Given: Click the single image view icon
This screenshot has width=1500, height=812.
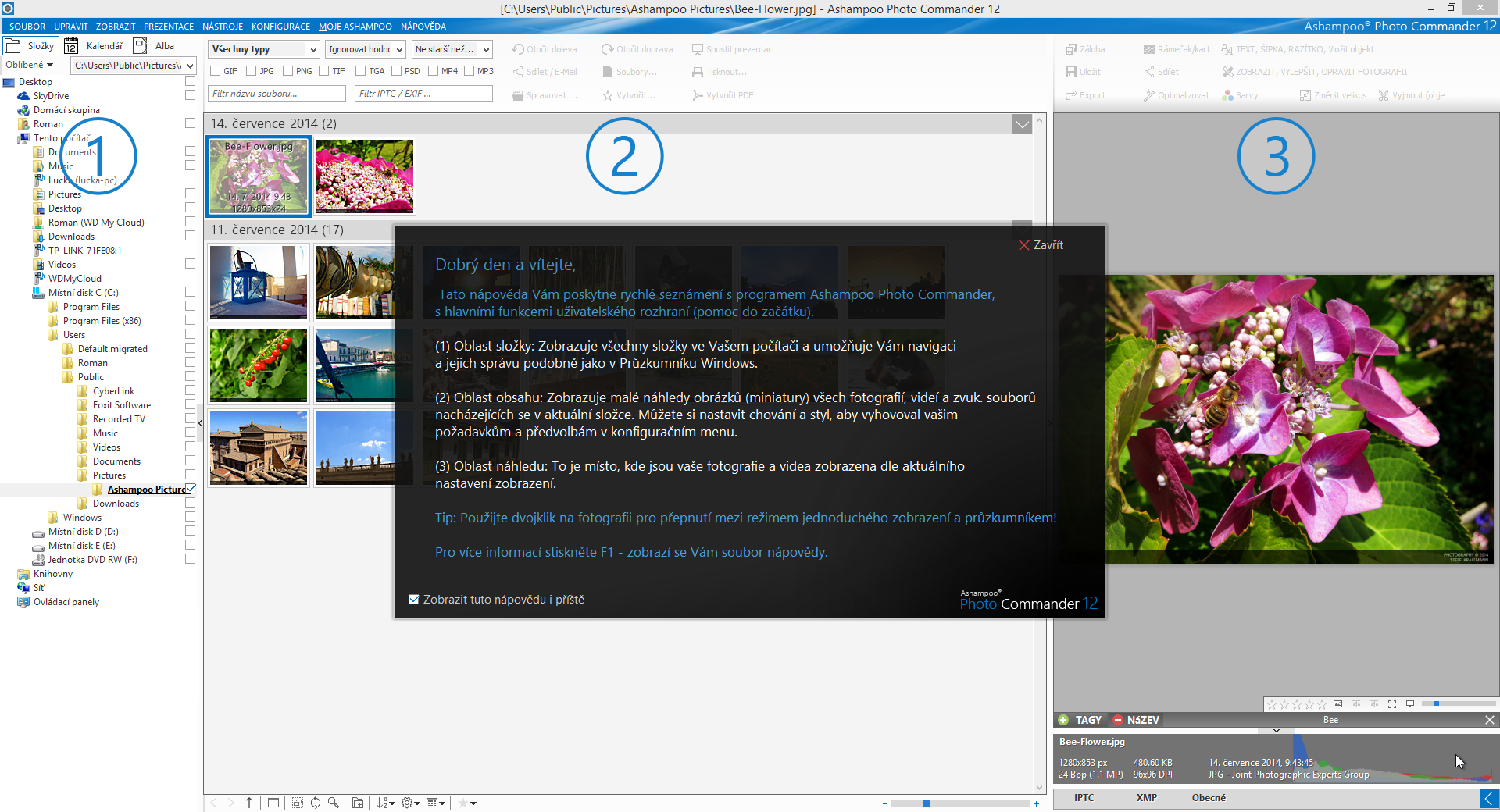Looking at the screenshot, I should point(1337,704).
